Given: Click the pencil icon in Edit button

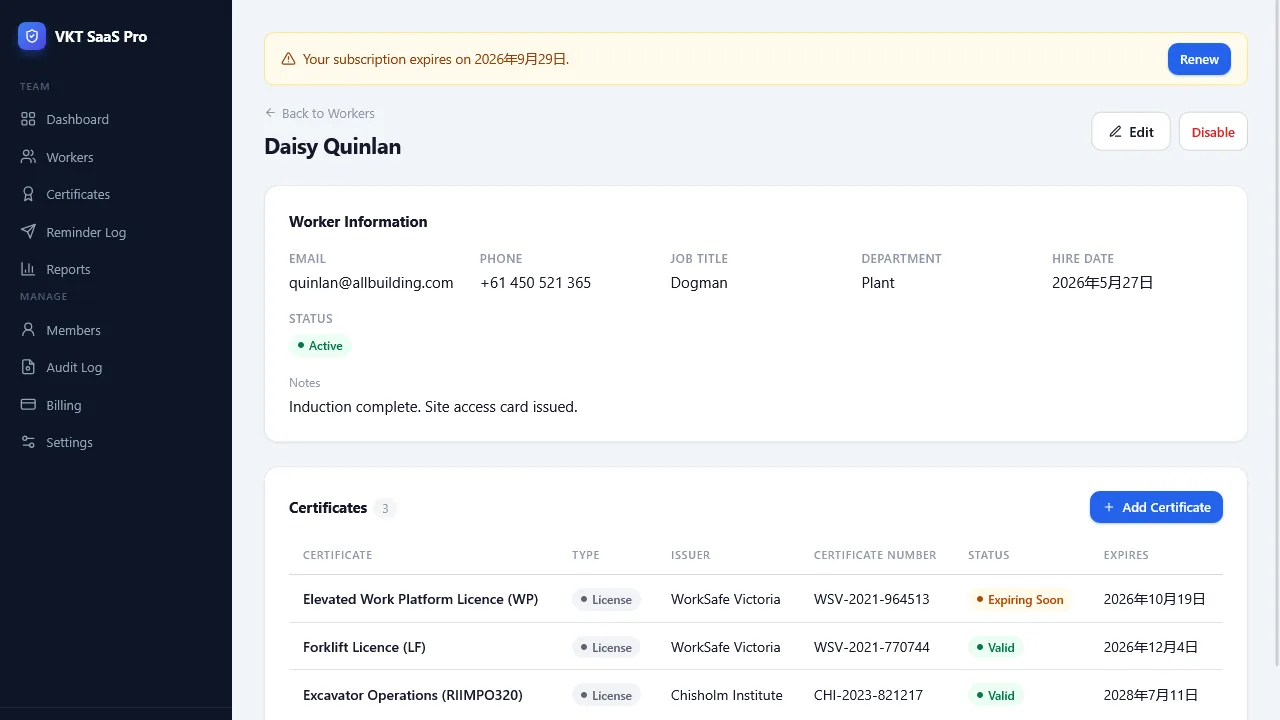Looking at the screenshot, I should click(x=1115, y=132).
